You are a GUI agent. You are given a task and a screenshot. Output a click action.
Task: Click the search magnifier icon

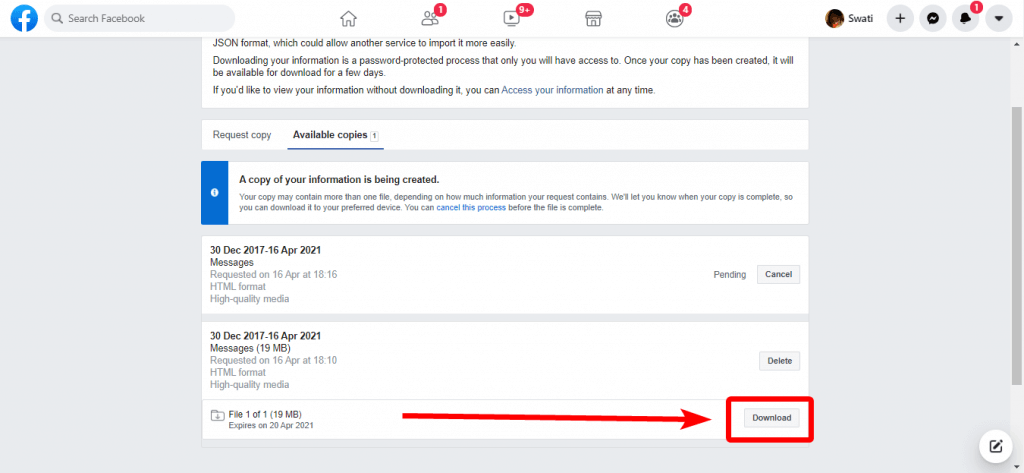pyautogui.click(x=57, y=18)
